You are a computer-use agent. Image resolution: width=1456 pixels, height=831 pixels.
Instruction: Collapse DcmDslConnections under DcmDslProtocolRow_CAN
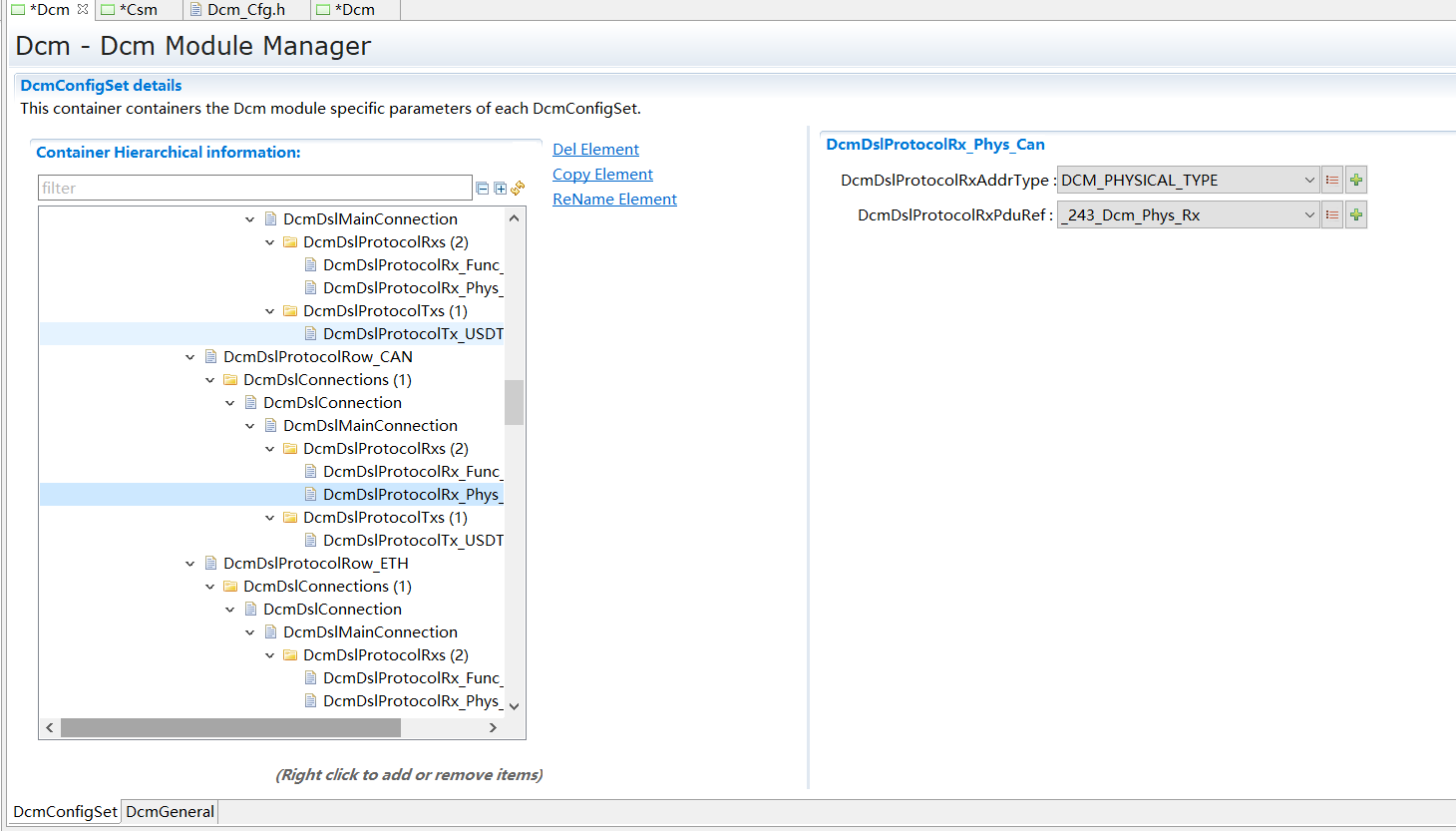click(x=210, y=379)
